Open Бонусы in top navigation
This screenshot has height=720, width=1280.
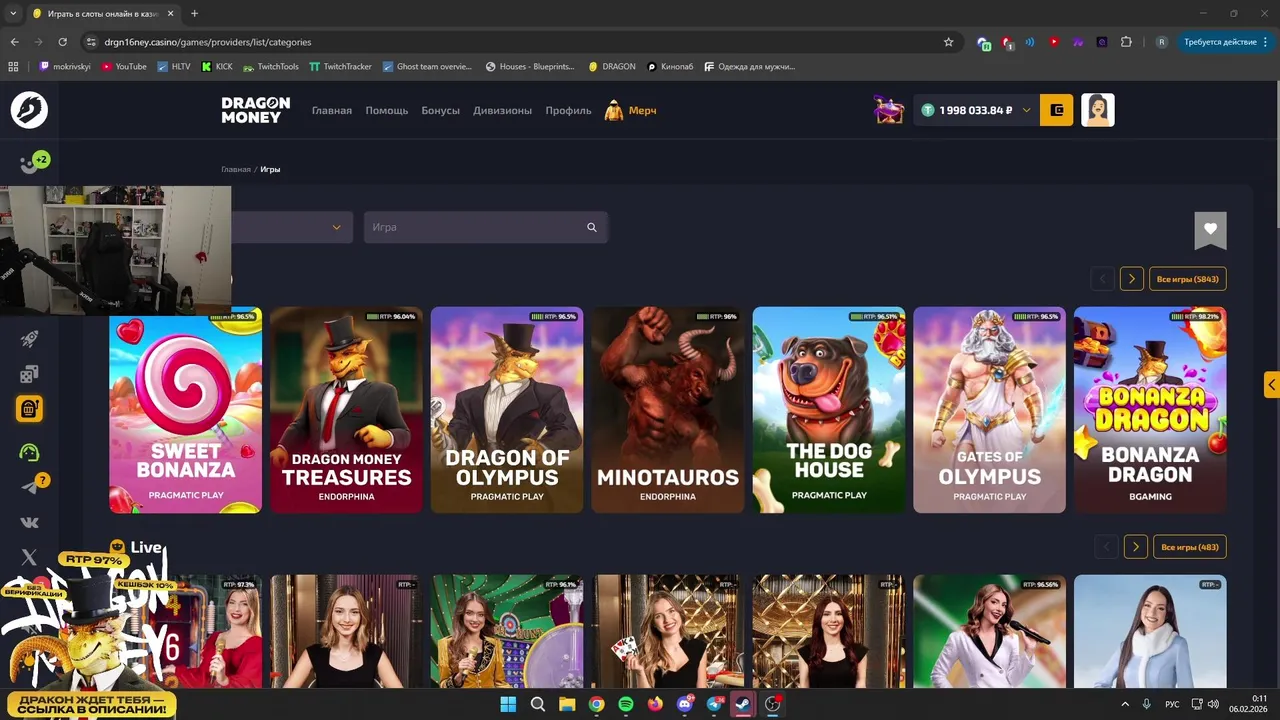coord(441,110)
